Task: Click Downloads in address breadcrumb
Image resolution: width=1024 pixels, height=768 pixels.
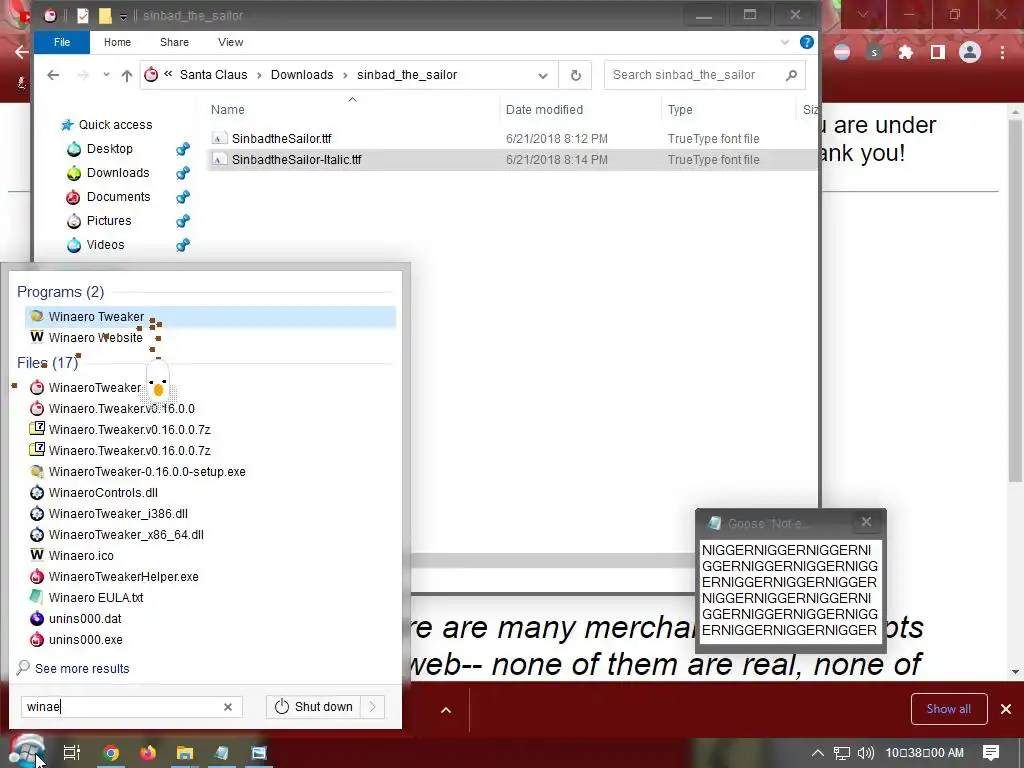Action: pos(302,75)
